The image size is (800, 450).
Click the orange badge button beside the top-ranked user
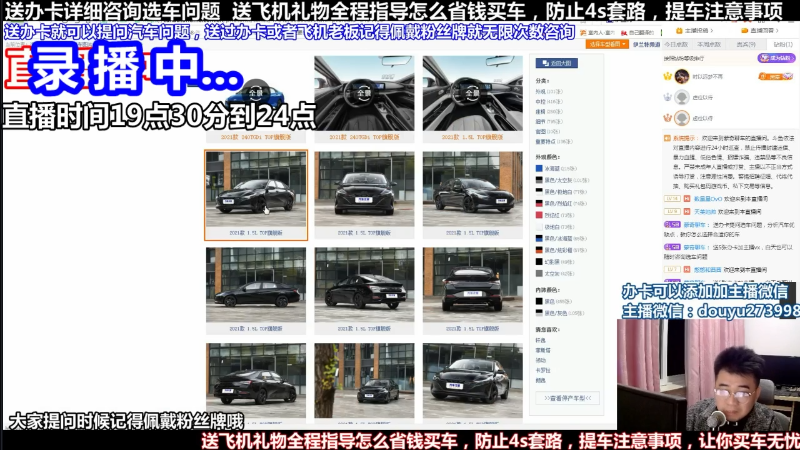776,77
